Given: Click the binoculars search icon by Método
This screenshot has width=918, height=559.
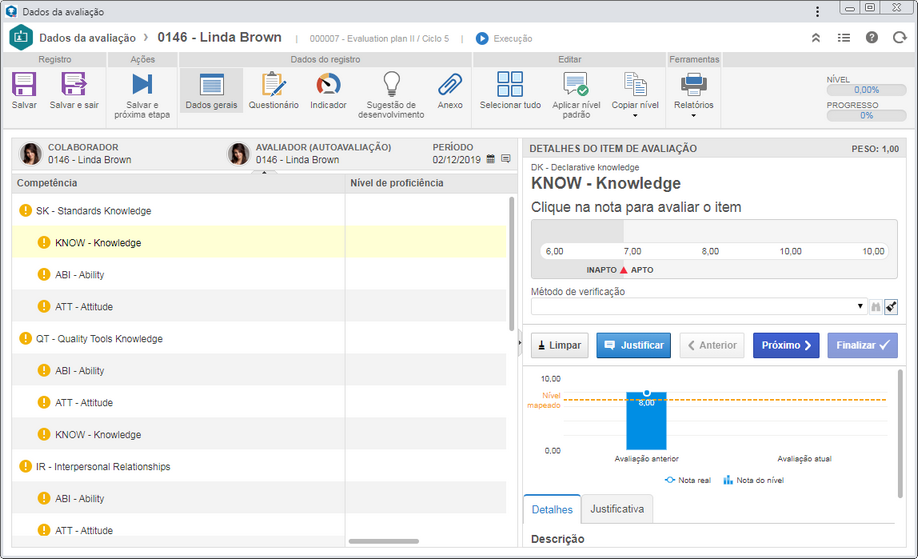Looking at the screenshot, I should point(876,307).
